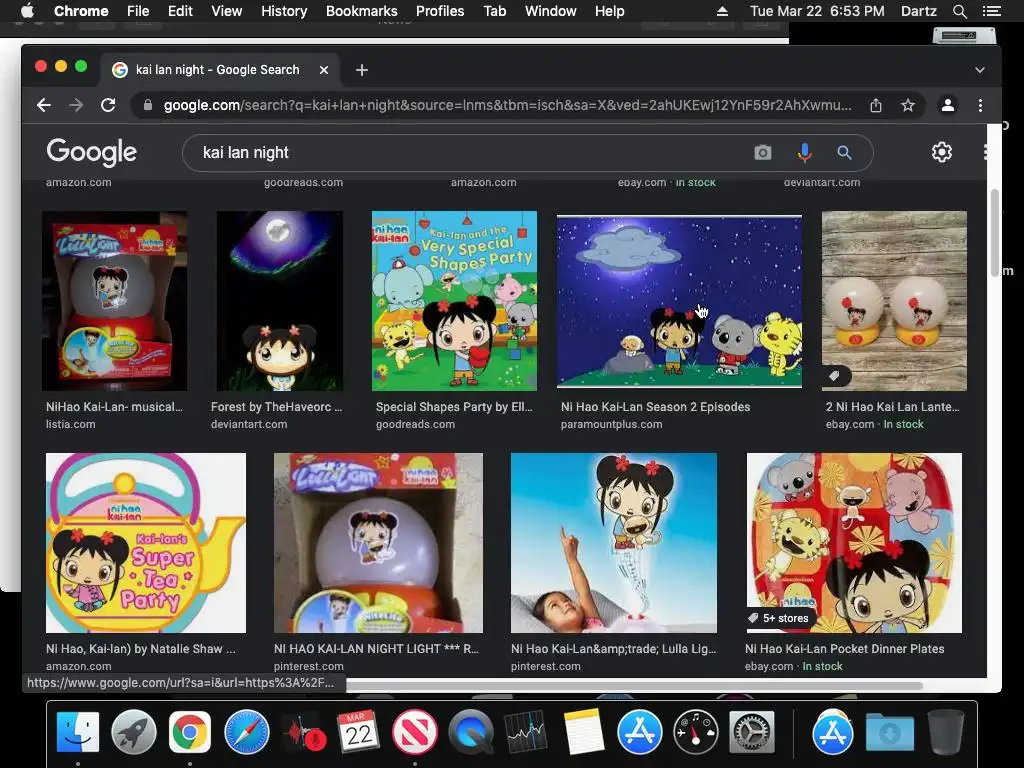Open the Chrome profile avatar menu

pos(948,105)
